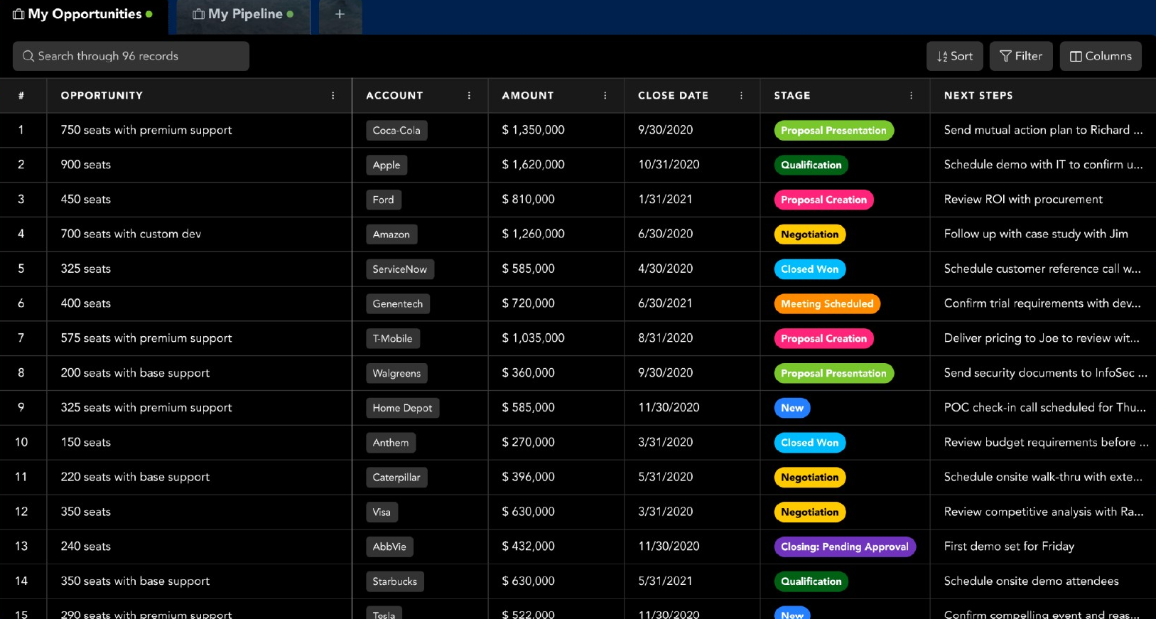Switch to My Opportunities tab
Screen dimensions: 1156x619
[83, 14]
